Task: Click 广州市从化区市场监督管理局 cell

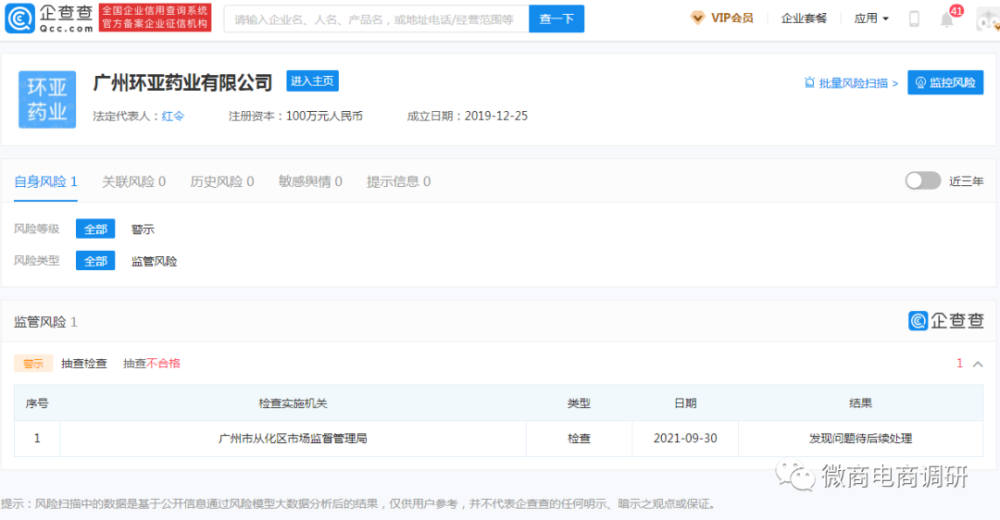Action: click(293, 438)
